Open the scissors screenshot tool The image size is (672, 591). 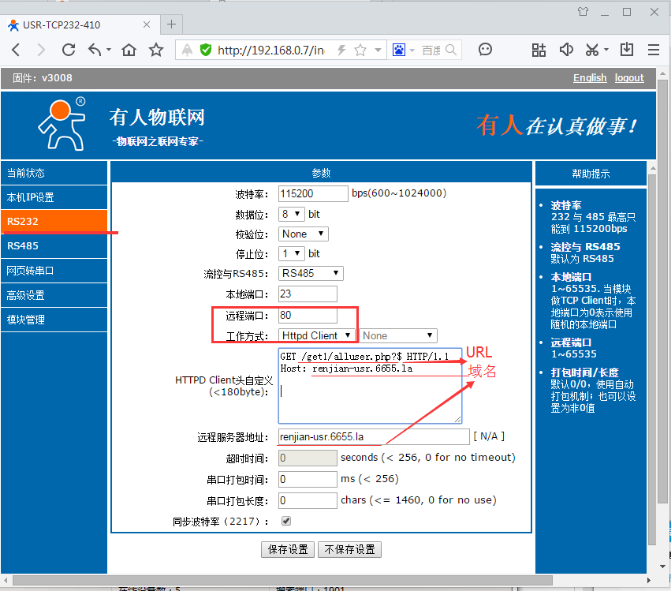[x=593, y=50]
